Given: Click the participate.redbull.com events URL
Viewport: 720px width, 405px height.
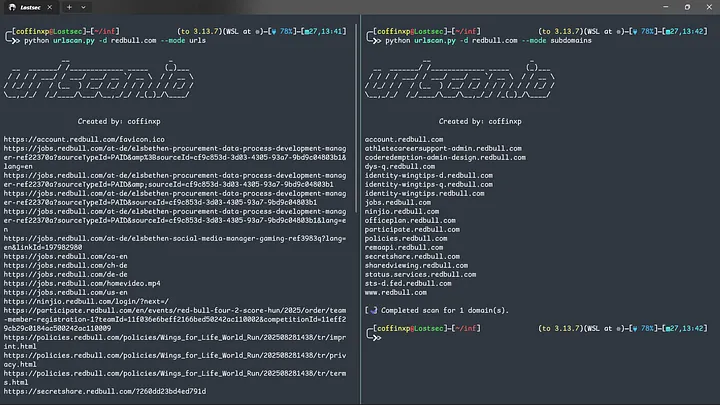Looking at the screenshot, I should (175, 319).
